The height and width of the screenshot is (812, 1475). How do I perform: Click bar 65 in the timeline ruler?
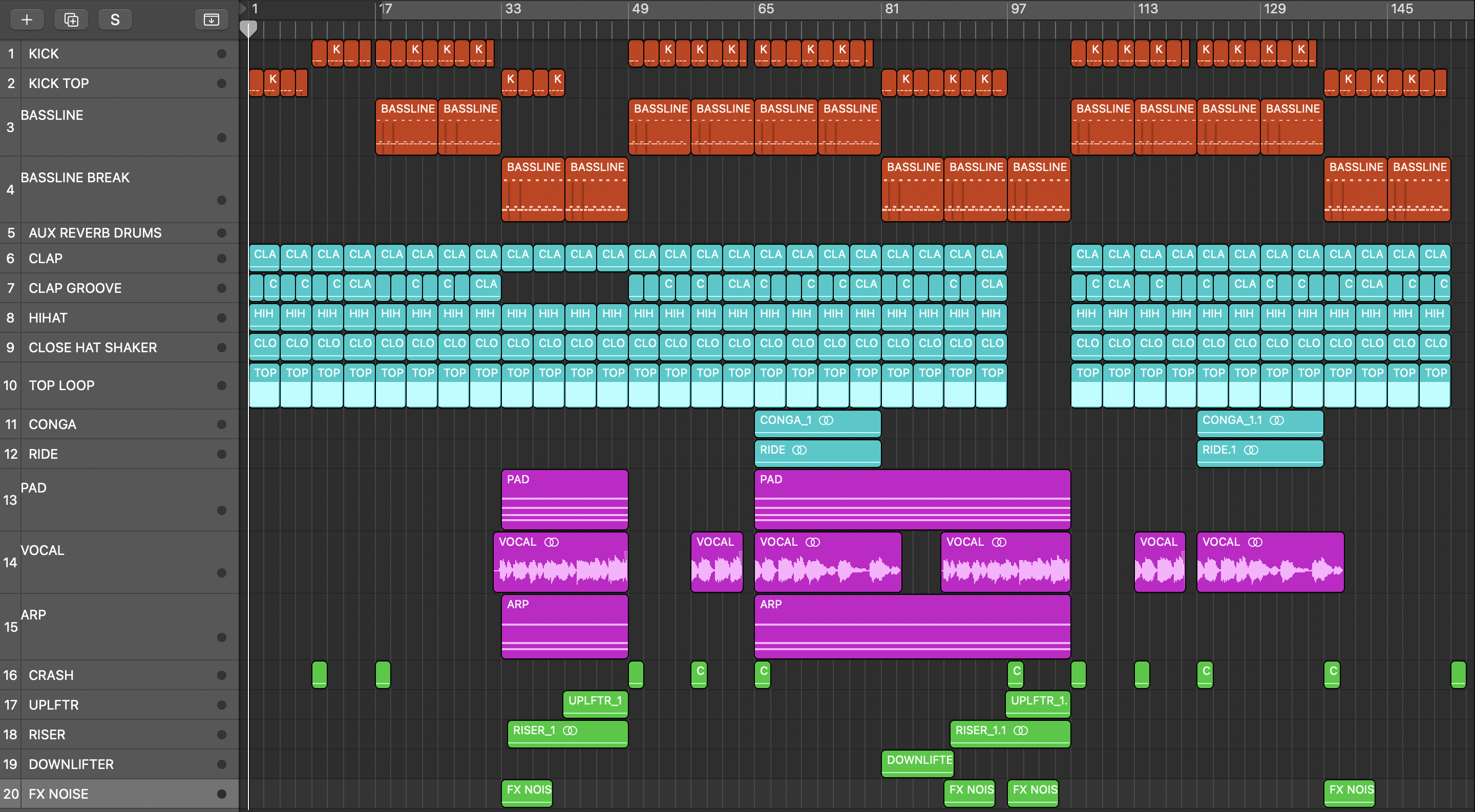[766, 9]
